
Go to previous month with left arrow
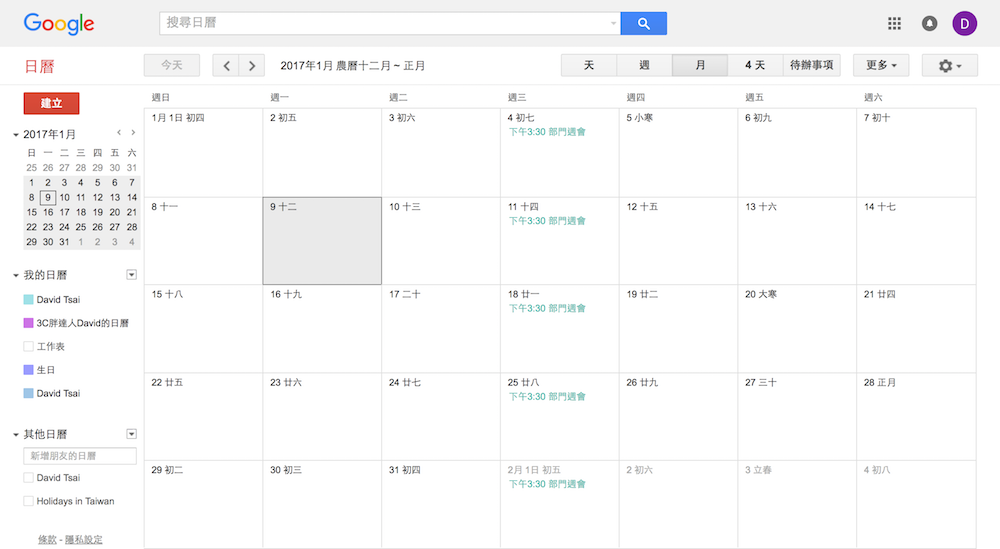pyautogui.click(x=226, y=66)
